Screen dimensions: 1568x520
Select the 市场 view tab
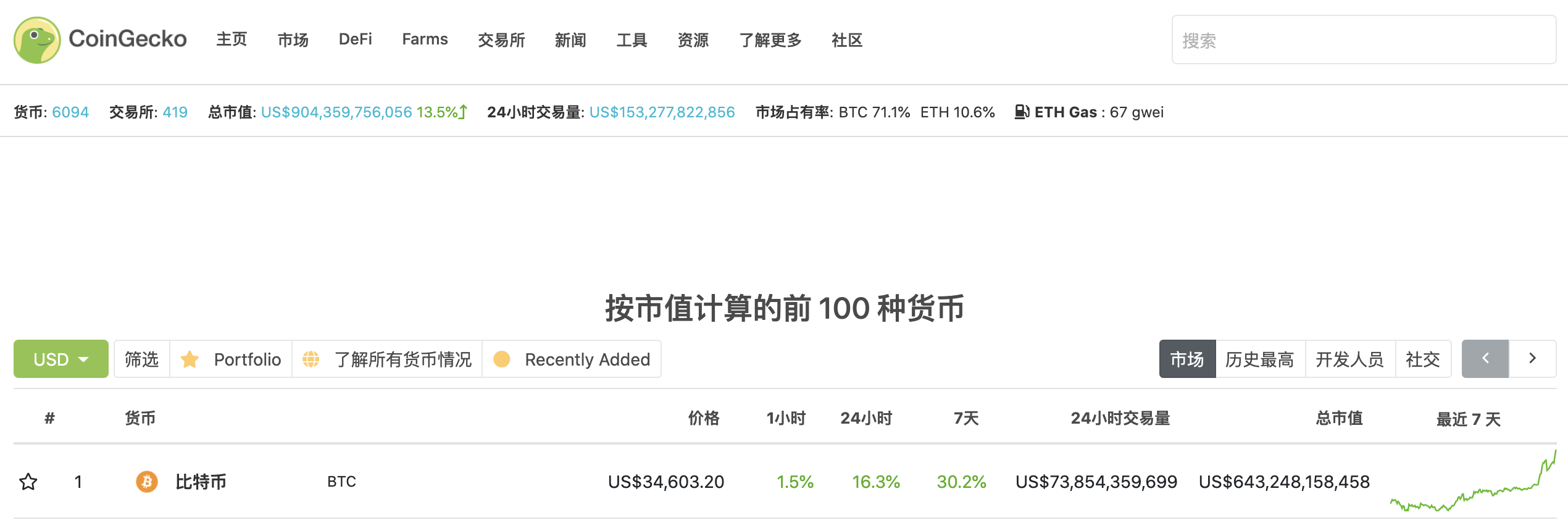coord(1187,359)
